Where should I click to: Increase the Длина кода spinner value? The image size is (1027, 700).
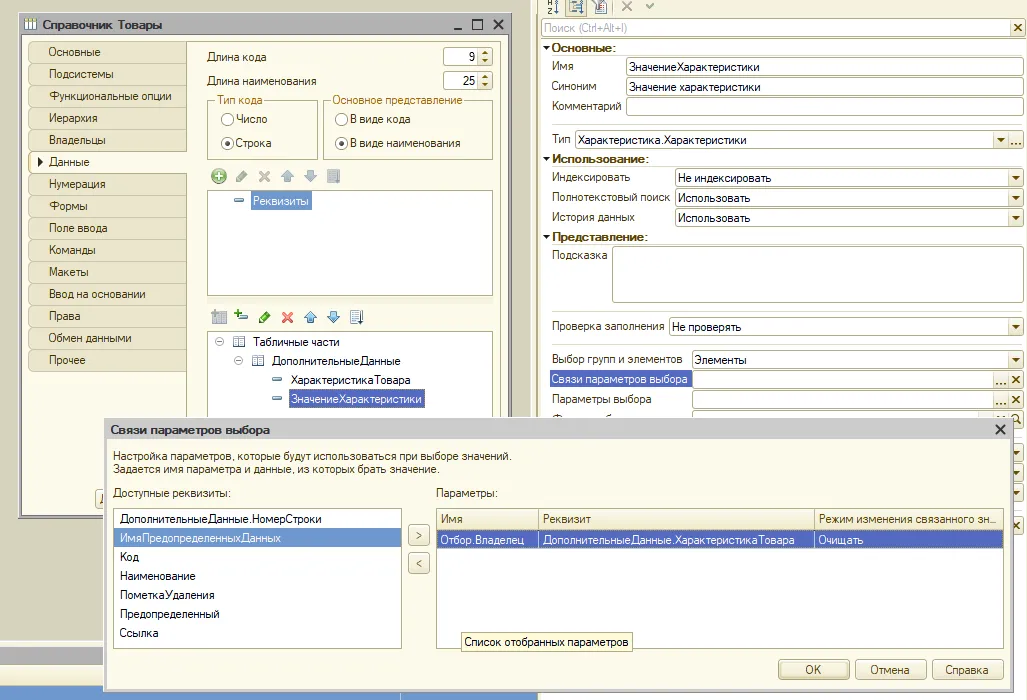[486, 53]
